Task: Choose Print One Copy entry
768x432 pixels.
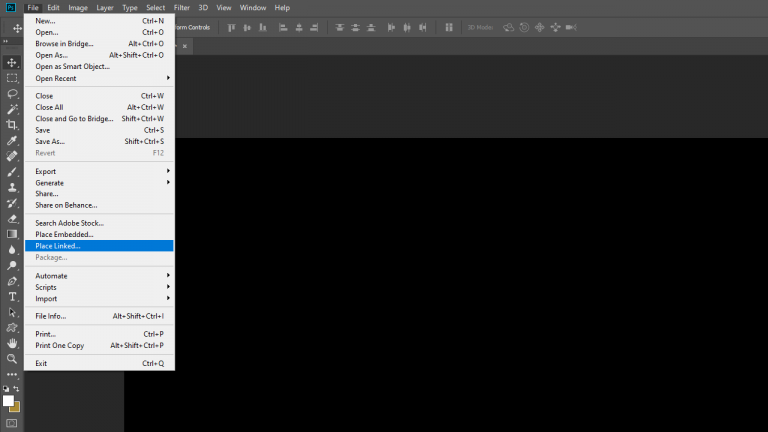Action: coord(99,345)
